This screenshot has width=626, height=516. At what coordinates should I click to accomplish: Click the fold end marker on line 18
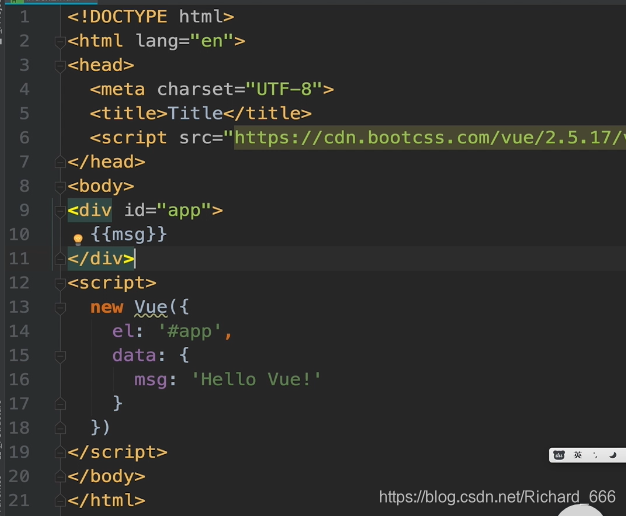[x=60, y=429]
